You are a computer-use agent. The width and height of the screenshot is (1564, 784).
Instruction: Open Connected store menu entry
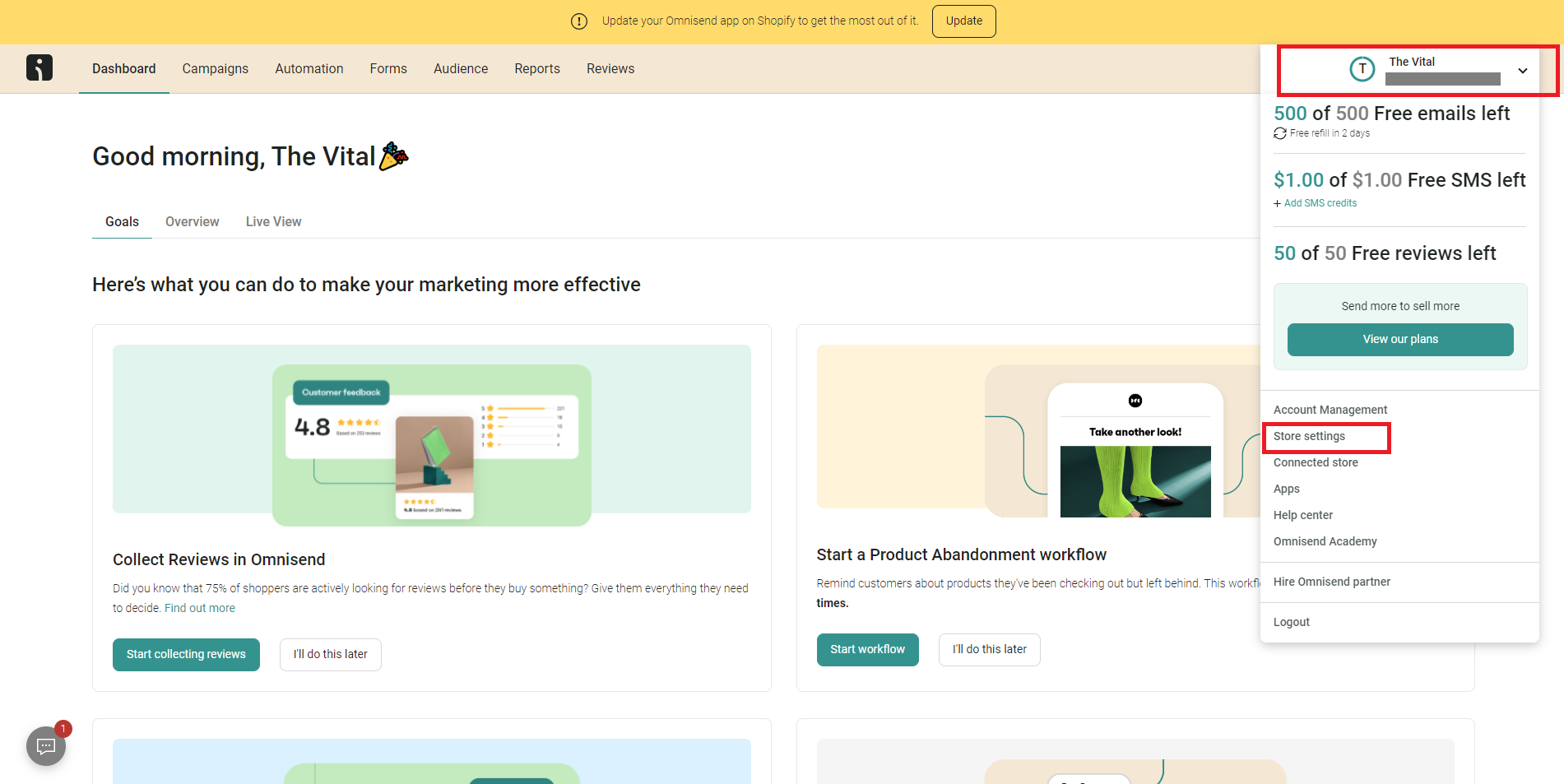pyautogui.click(x=1316, y=463)
